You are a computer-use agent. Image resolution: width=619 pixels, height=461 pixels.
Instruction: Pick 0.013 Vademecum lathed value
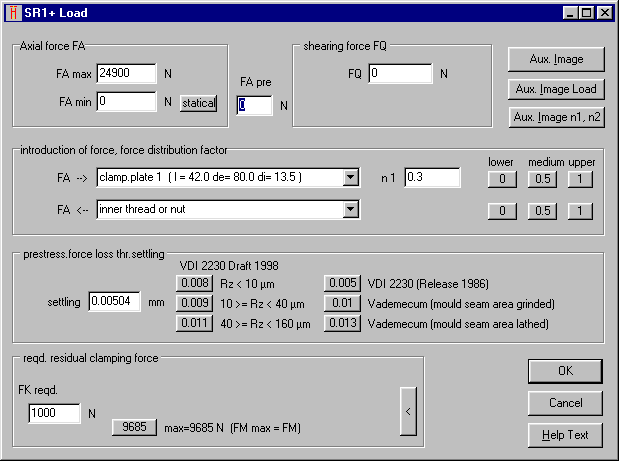pos(342,323)
